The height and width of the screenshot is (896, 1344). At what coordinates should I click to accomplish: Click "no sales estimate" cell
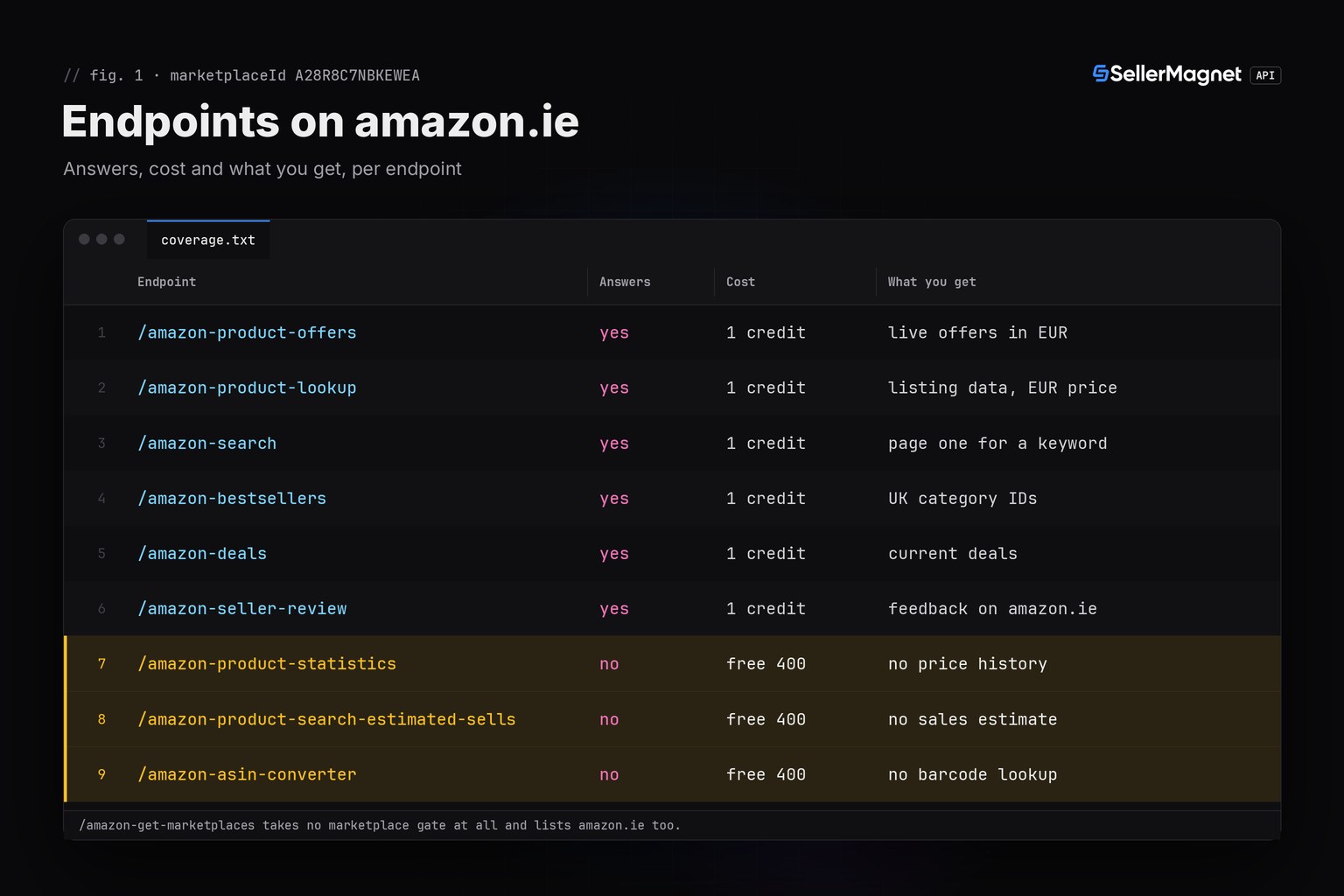(973, 719)
